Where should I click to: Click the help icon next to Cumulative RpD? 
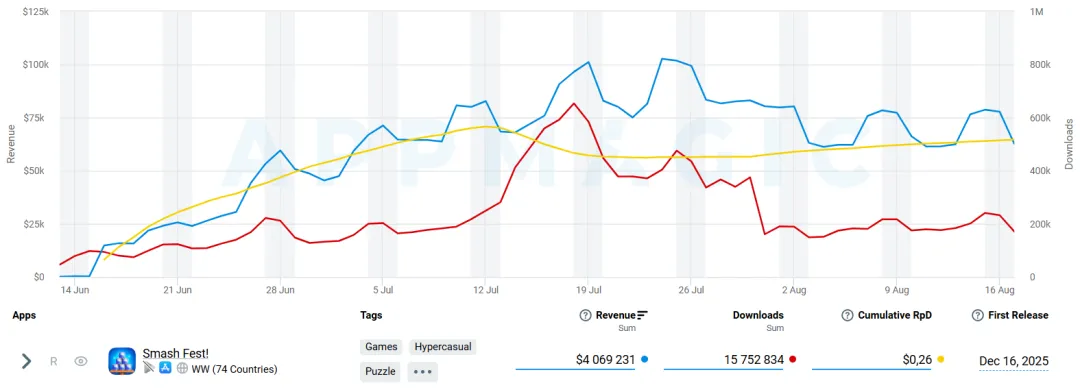[x=847, y=316]
